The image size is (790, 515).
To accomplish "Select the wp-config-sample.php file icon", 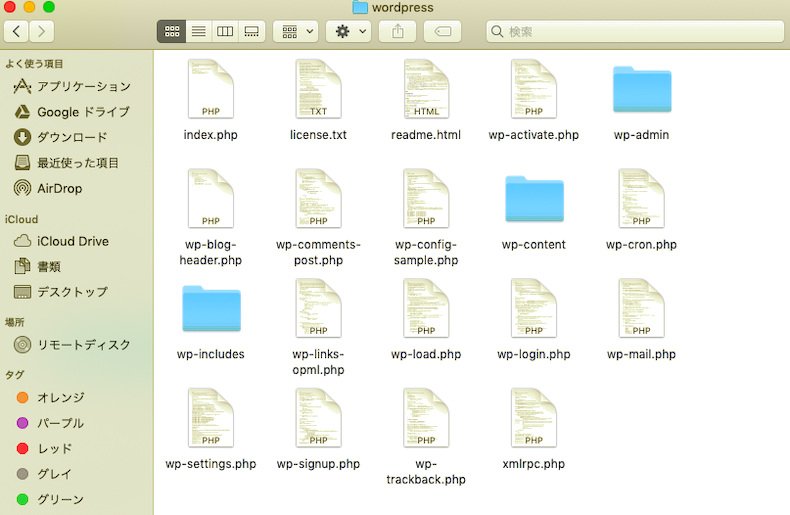I will click(426, 199).
